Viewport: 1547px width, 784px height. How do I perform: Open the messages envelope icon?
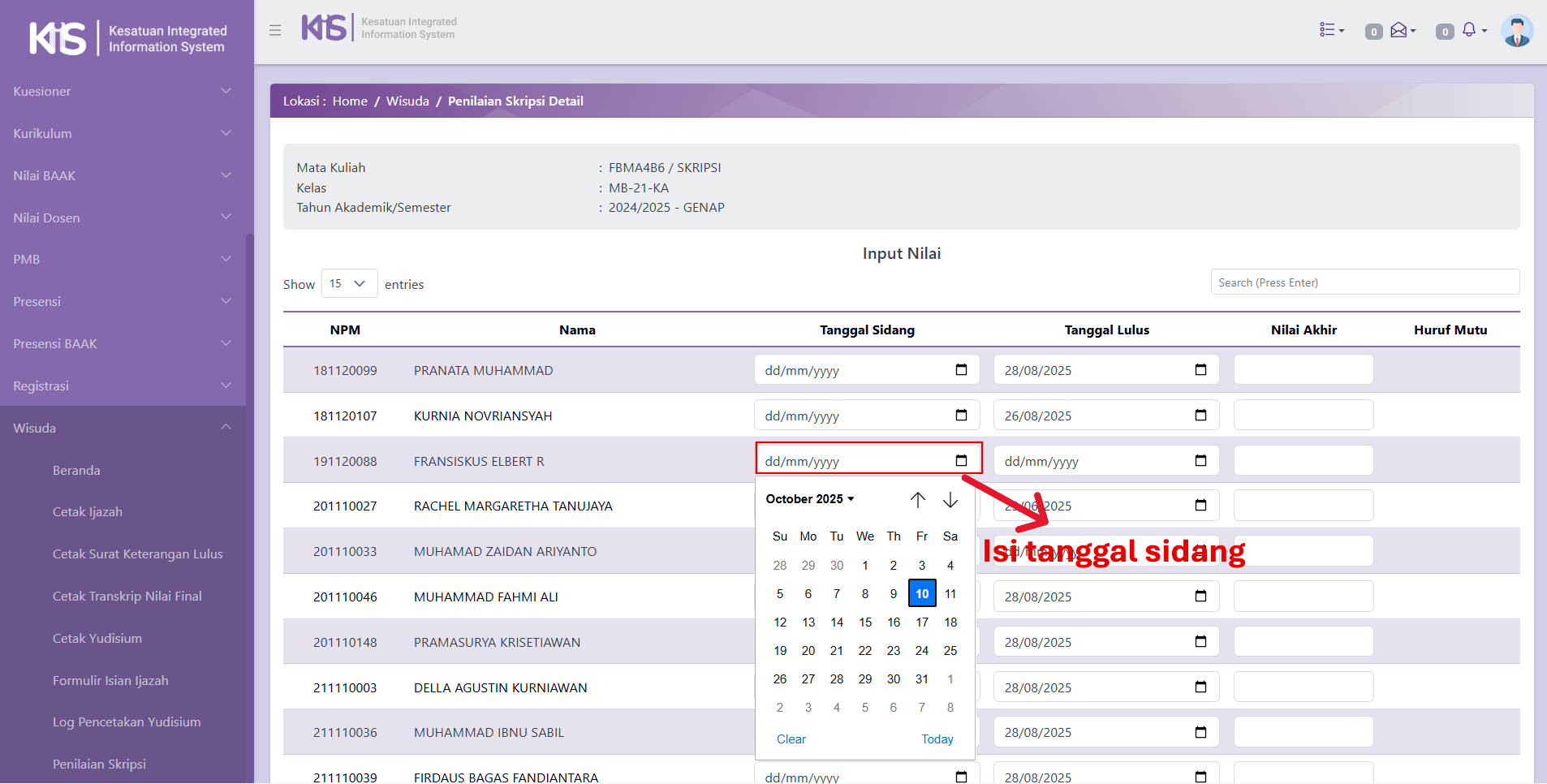(x=1401, y=30)
